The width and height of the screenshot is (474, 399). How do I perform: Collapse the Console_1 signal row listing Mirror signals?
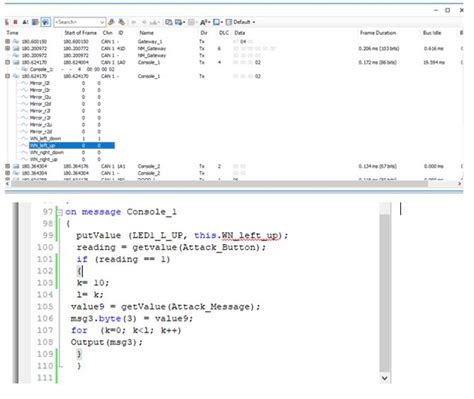click(x=8, y=76)
